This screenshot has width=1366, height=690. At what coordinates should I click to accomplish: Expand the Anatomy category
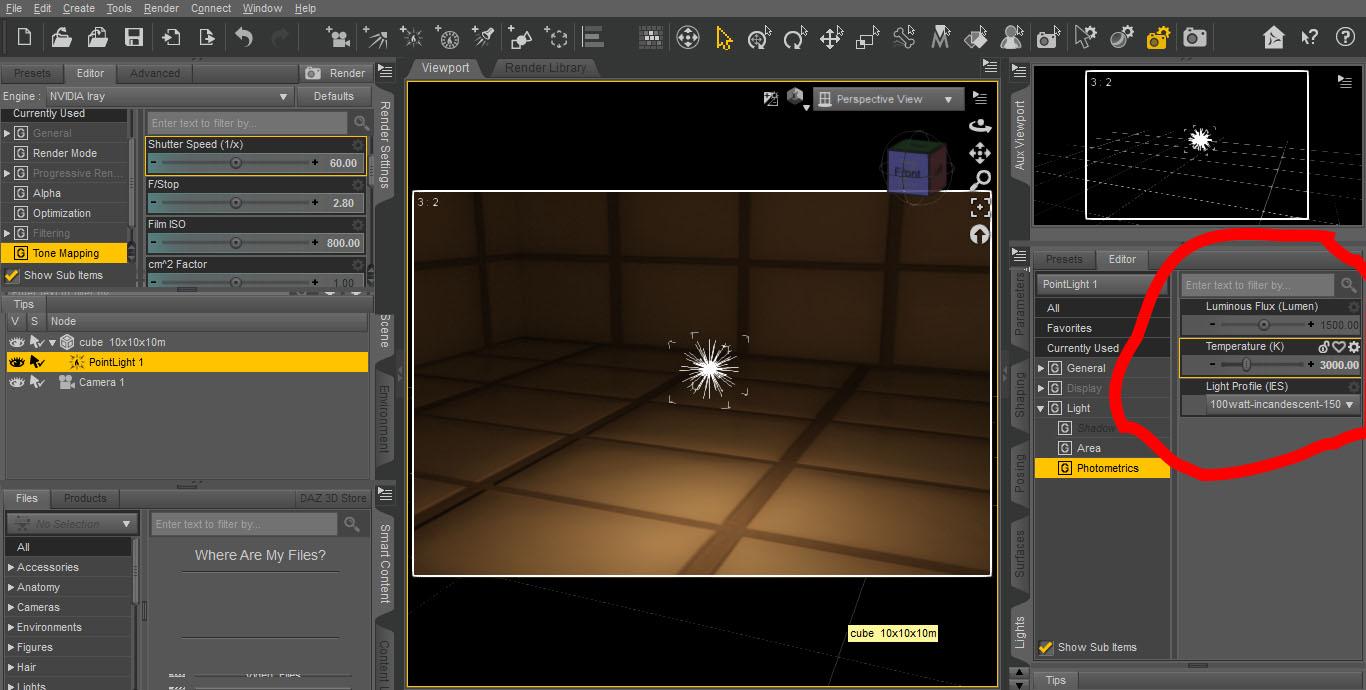coord(11,587)
